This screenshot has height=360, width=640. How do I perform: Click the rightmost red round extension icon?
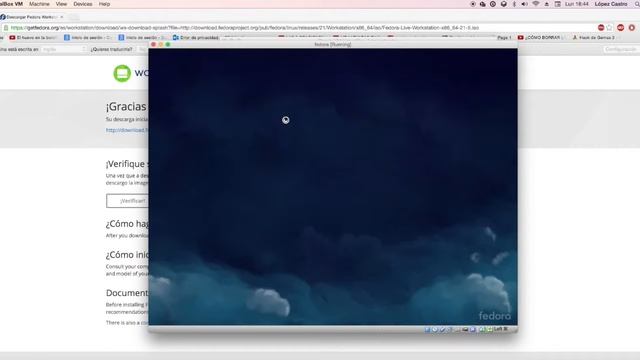coord(632,28)
